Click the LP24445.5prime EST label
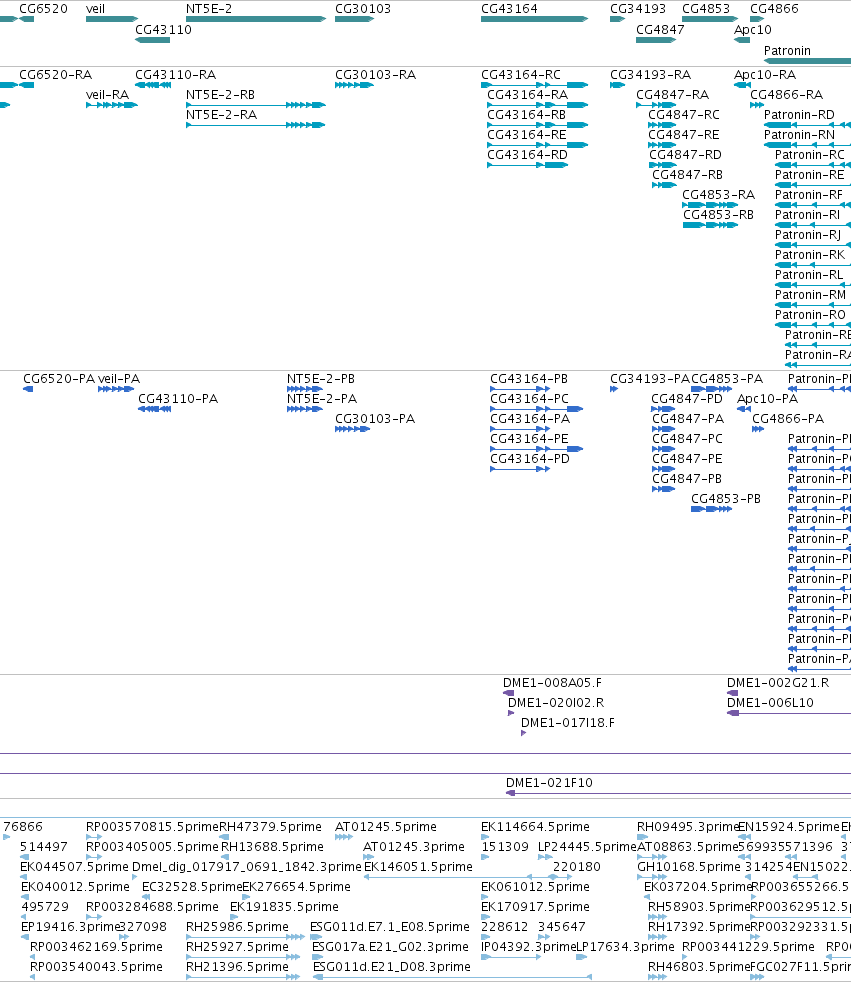Viewport: 851px width, 982px height. pyautogui.click(x=587, y=847)
